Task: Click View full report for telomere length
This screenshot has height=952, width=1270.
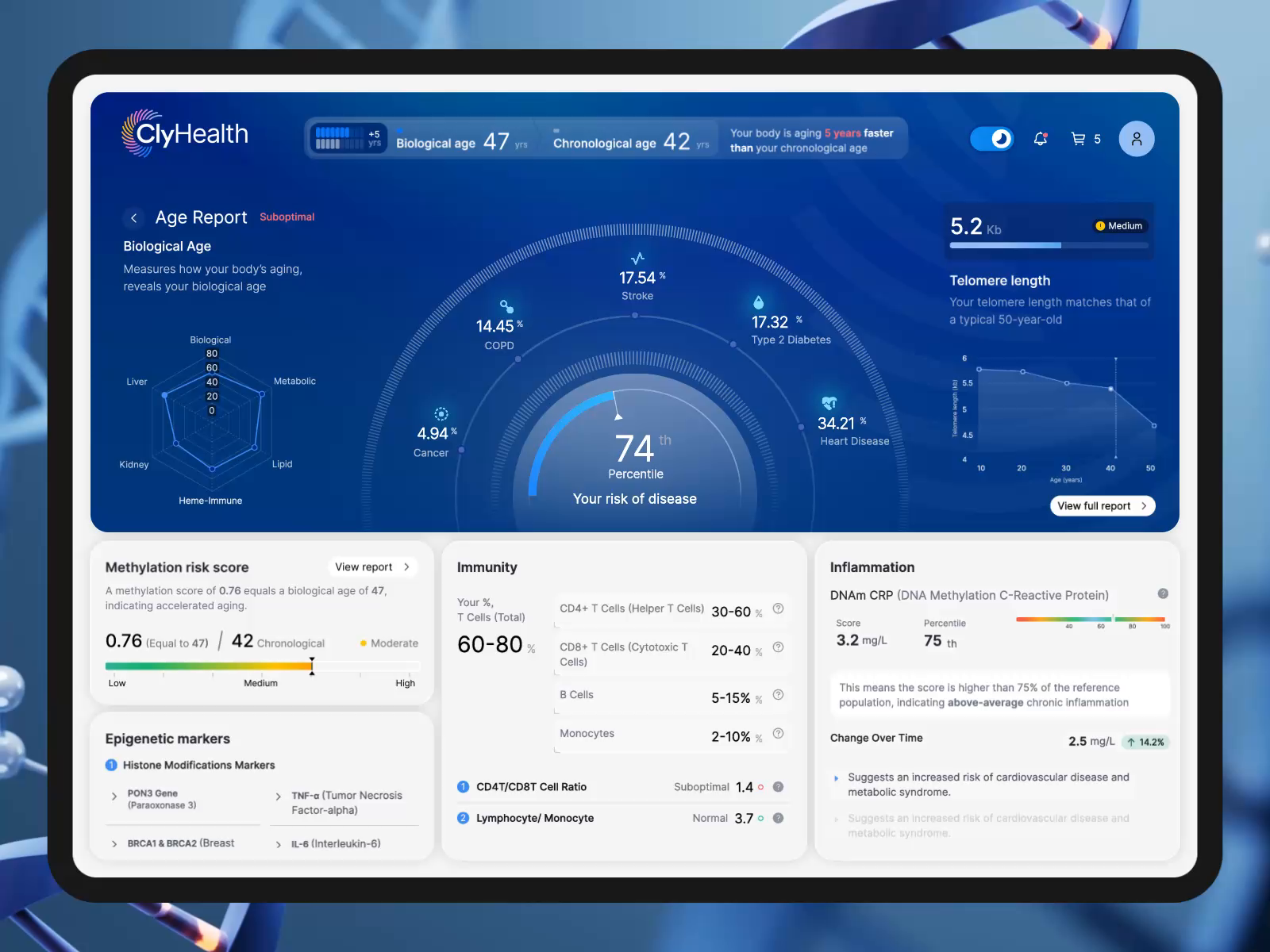Action: 1102,505
